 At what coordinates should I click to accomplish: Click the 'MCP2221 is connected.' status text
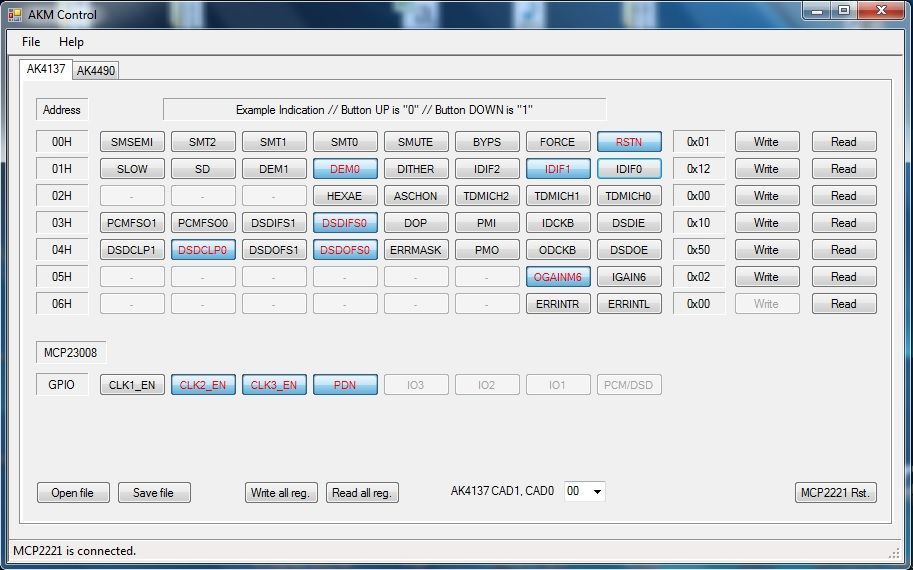75,551
